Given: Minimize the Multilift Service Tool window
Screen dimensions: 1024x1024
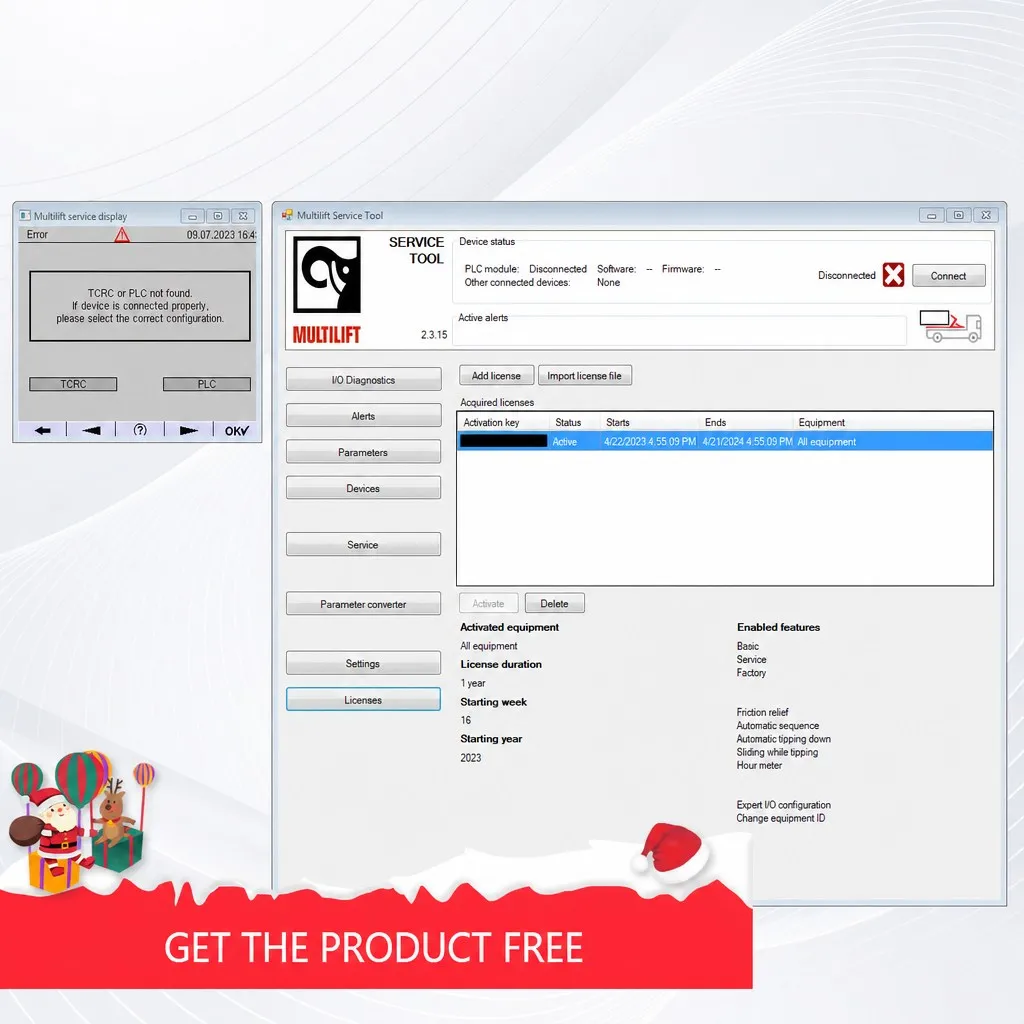Looking at the screenshot, I should pos(931,216).
